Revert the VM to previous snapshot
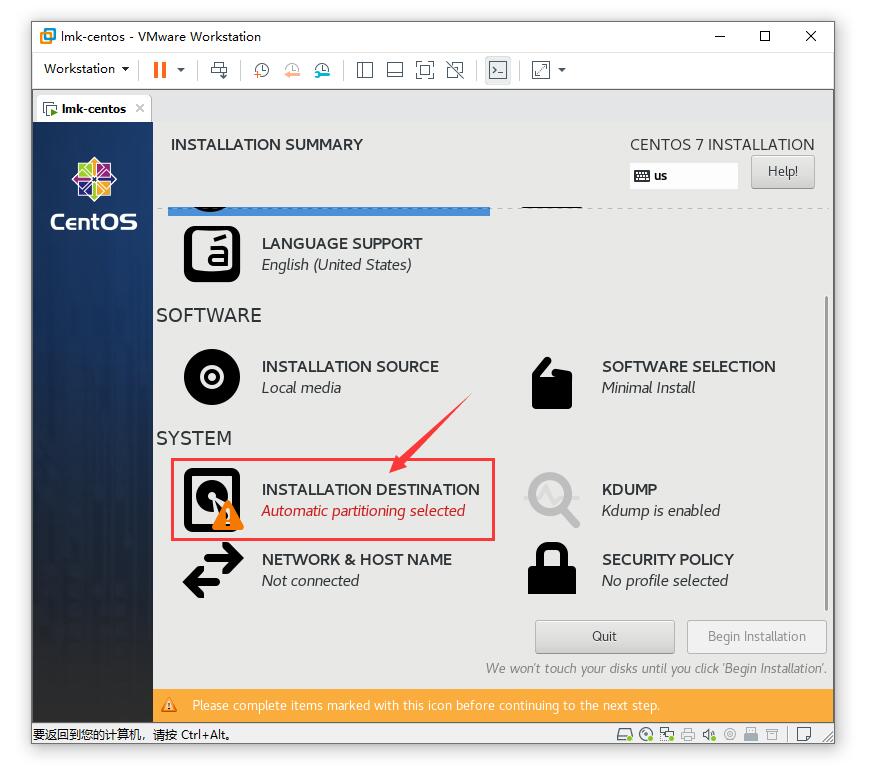 [x=292, y=70]
